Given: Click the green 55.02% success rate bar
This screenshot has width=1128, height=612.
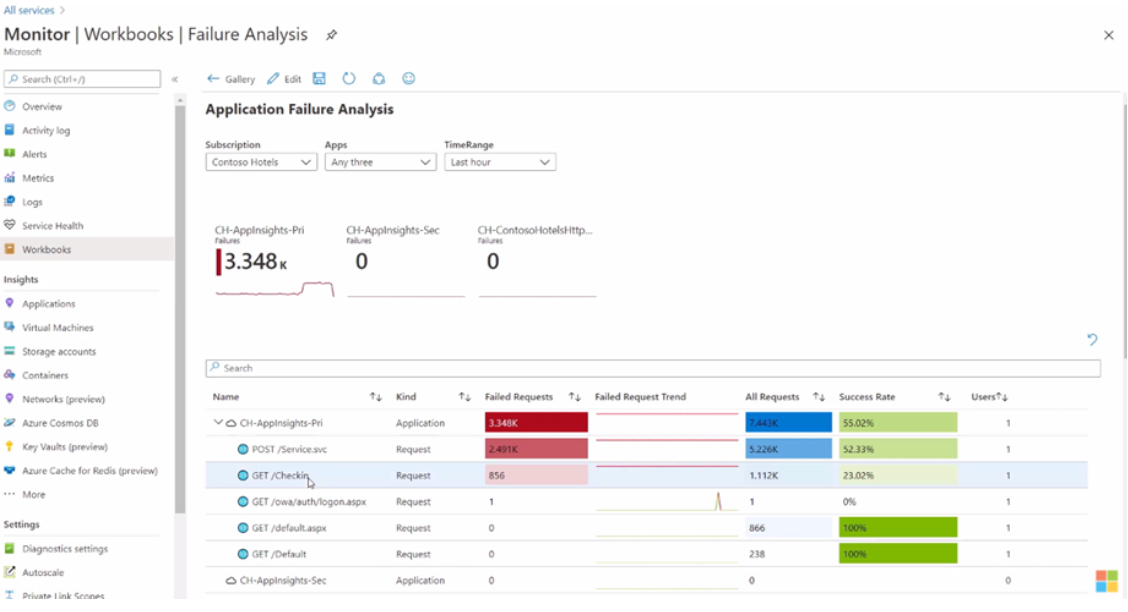Looking at the screenshot, I should [x=898, y=423].
